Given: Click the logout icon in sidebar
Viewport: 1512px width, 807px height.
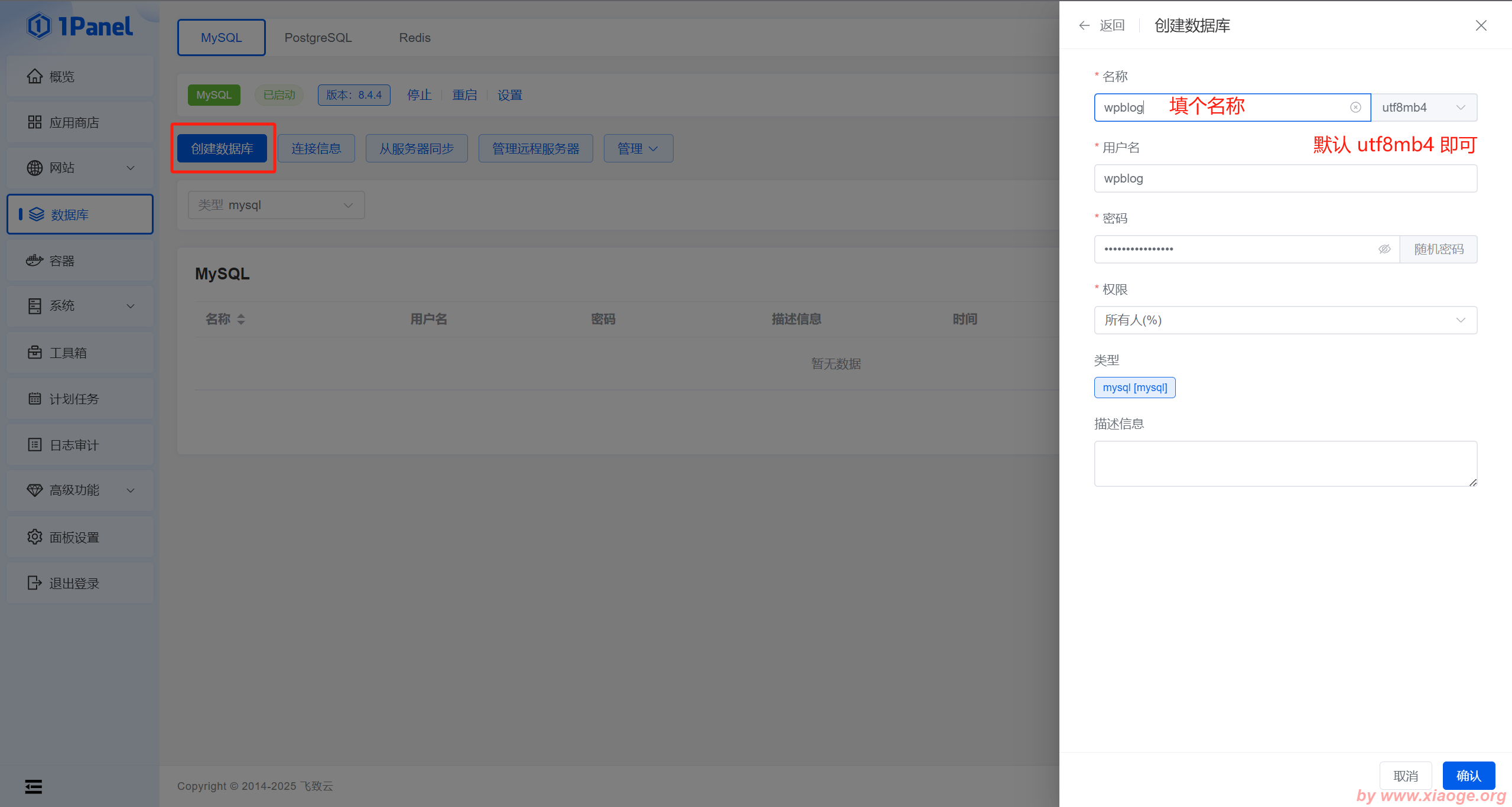Looking at the screenshot, I should [35, 583].
